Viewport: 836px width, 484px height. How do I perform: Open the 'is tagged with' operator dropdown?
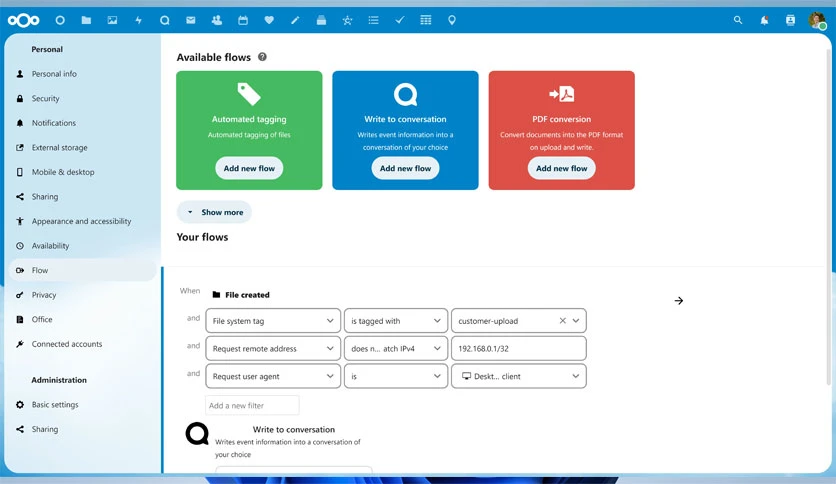click(x=396, y=321)
